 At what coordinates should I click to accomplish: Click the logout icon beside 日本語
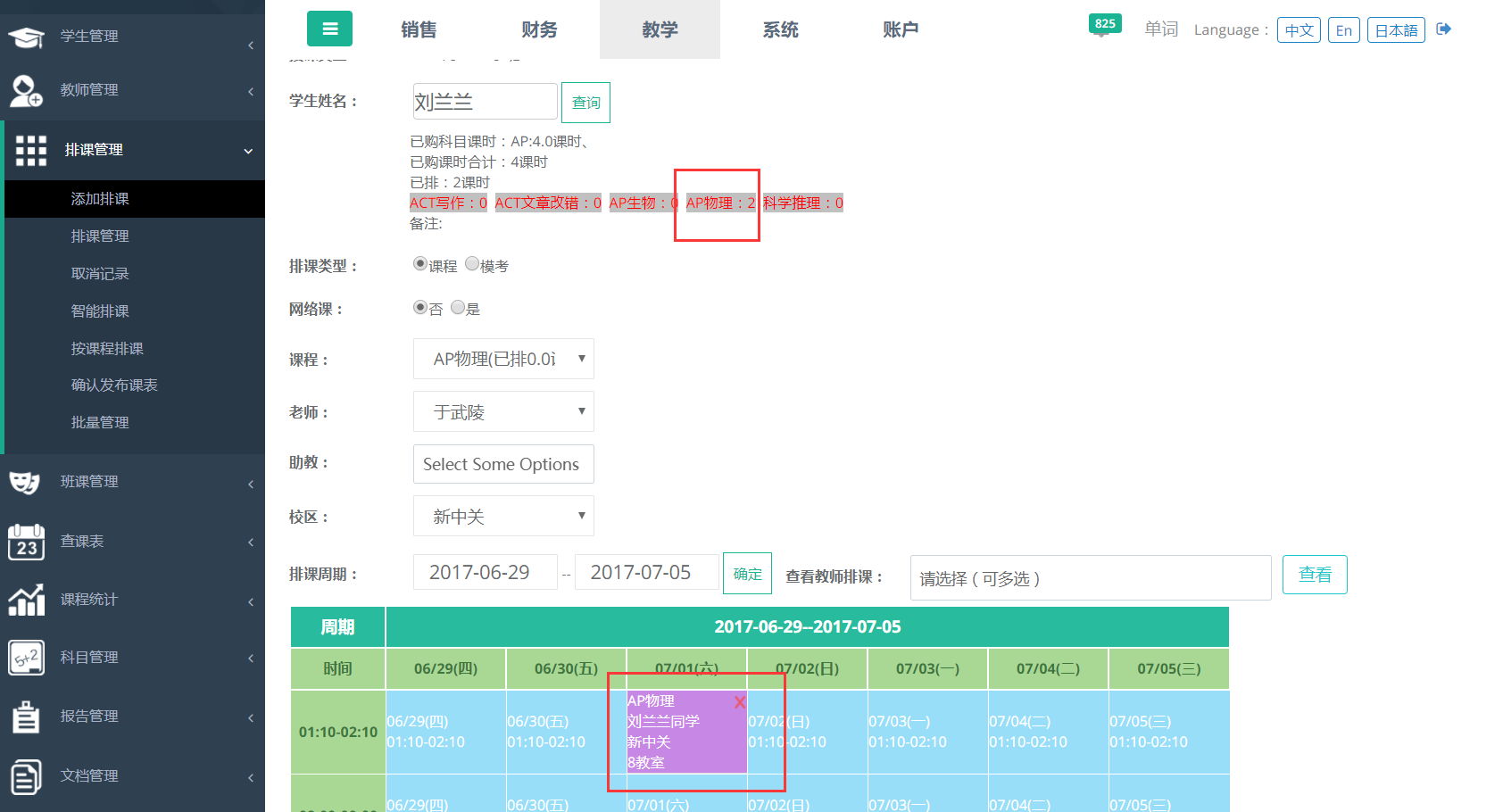coord(1443,29)
